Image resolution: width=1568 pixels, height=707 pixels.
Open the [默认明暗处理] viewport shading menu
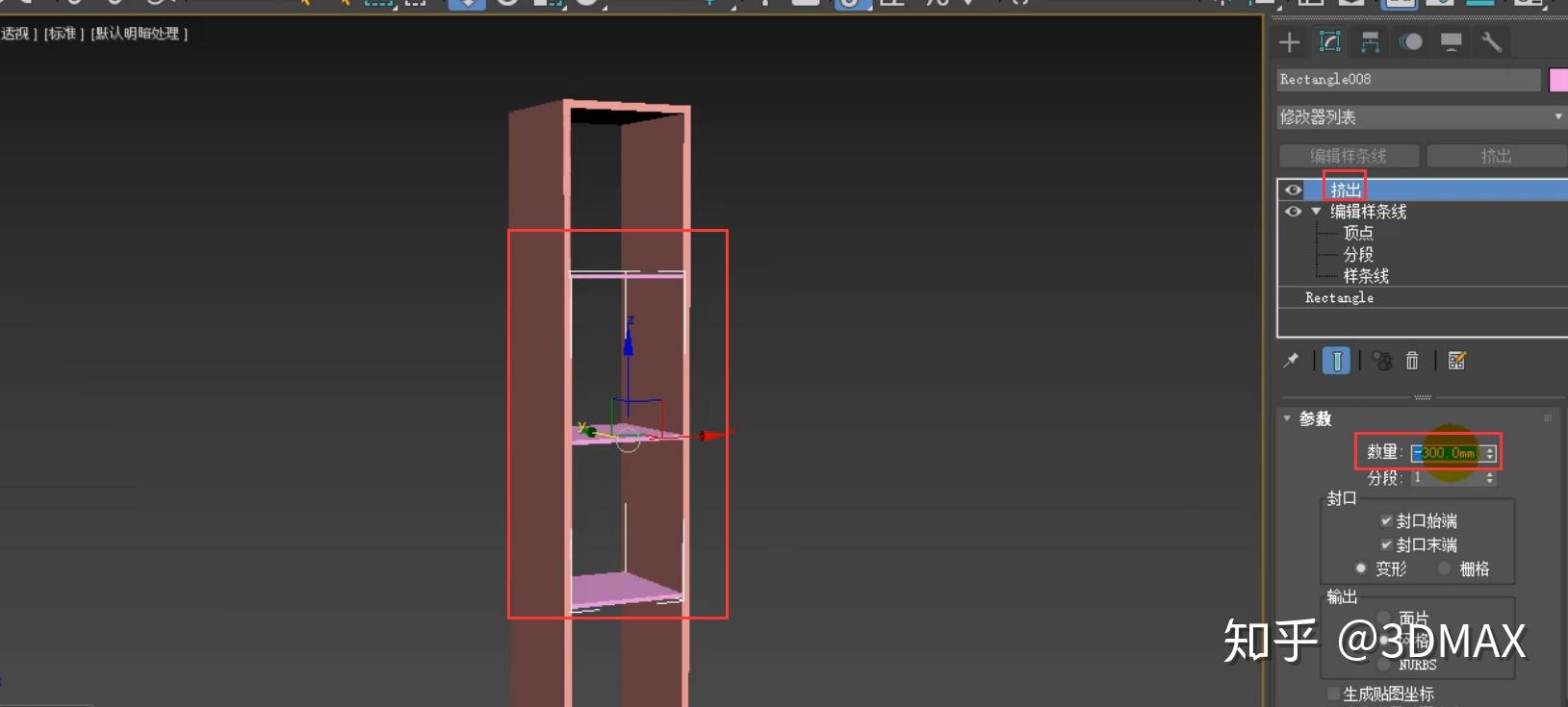click(140, 34)
